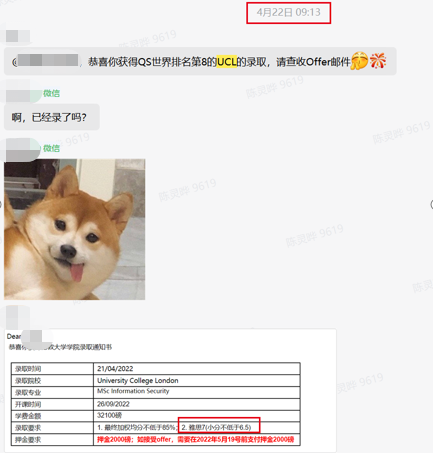433x453 pixels.
Task: Open the blurred avatar above the offer letter
Action: (18, 317)
